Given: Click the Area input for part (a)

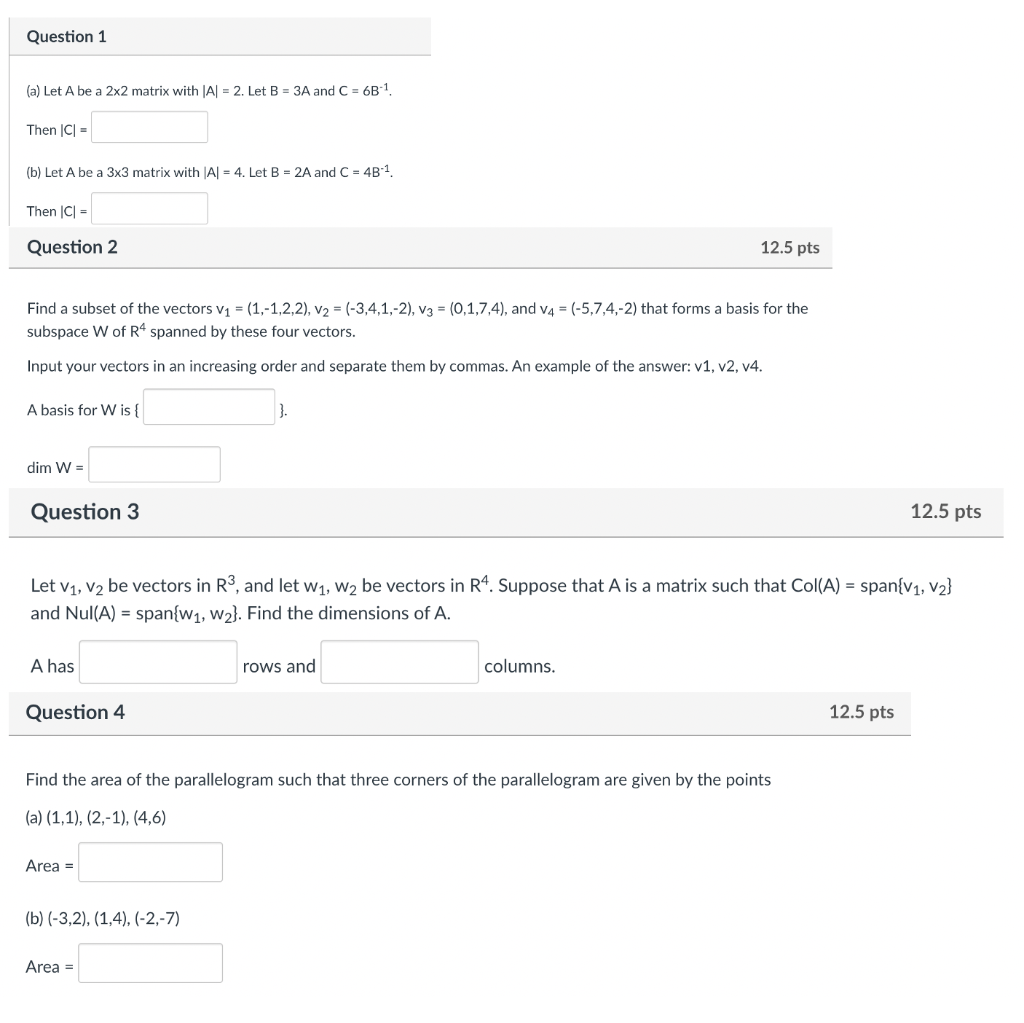Looking at the screenshot, I should 150,861.
